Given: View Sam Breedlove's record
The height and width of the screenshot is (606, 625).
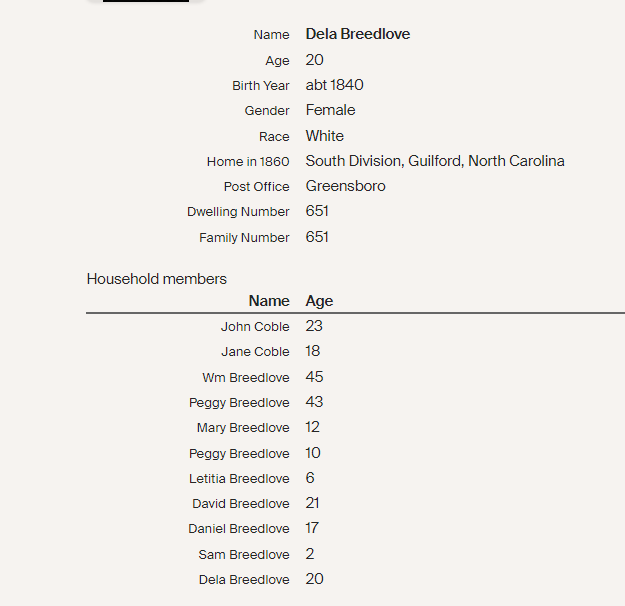Looking at the screenshot, I should pyautogui.click(x=244, y=555).
